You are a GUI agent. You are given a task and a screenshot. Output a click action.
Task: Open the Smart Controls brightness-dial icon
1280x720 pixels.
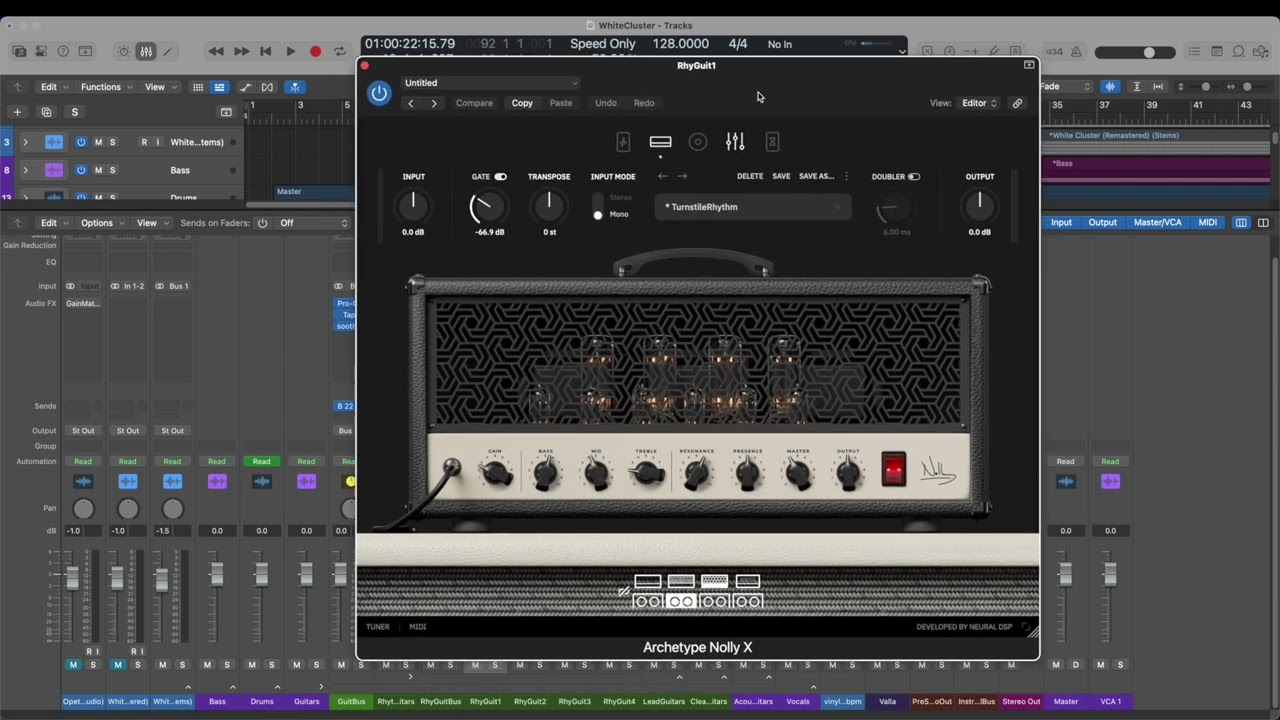pos(124,51)
